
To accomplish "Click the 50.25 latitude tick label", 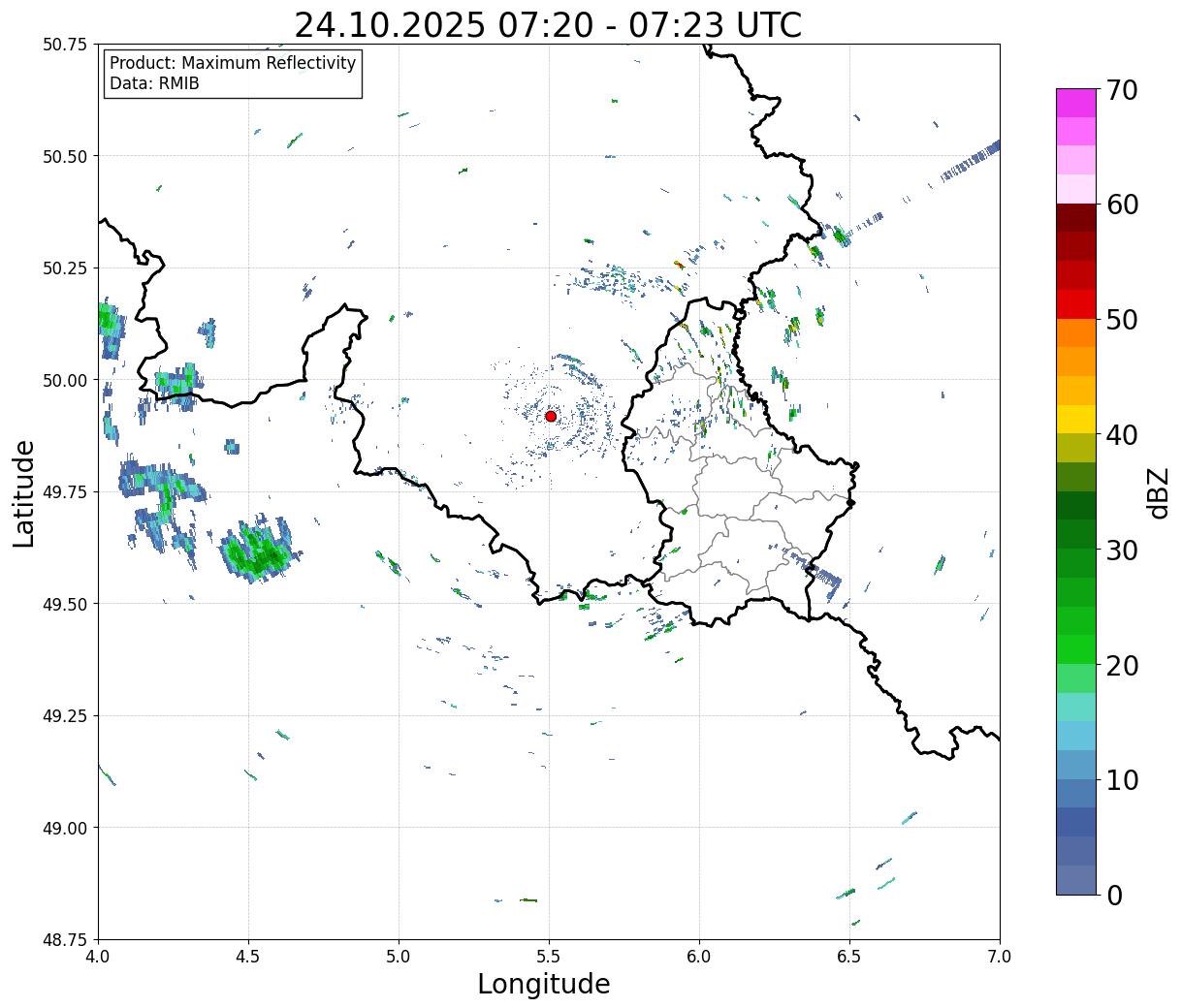I will [x=65, y=268].
